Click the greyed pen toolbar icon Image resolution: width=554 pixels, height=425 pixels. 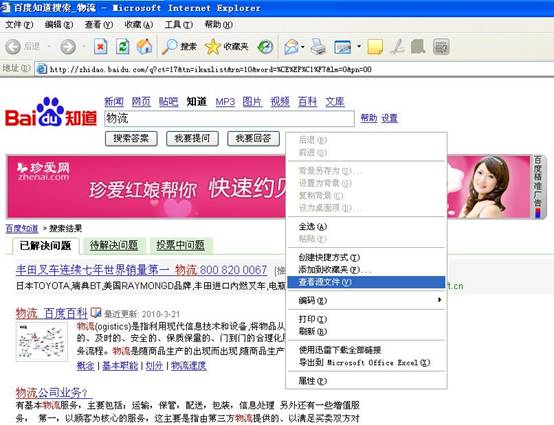397,47
